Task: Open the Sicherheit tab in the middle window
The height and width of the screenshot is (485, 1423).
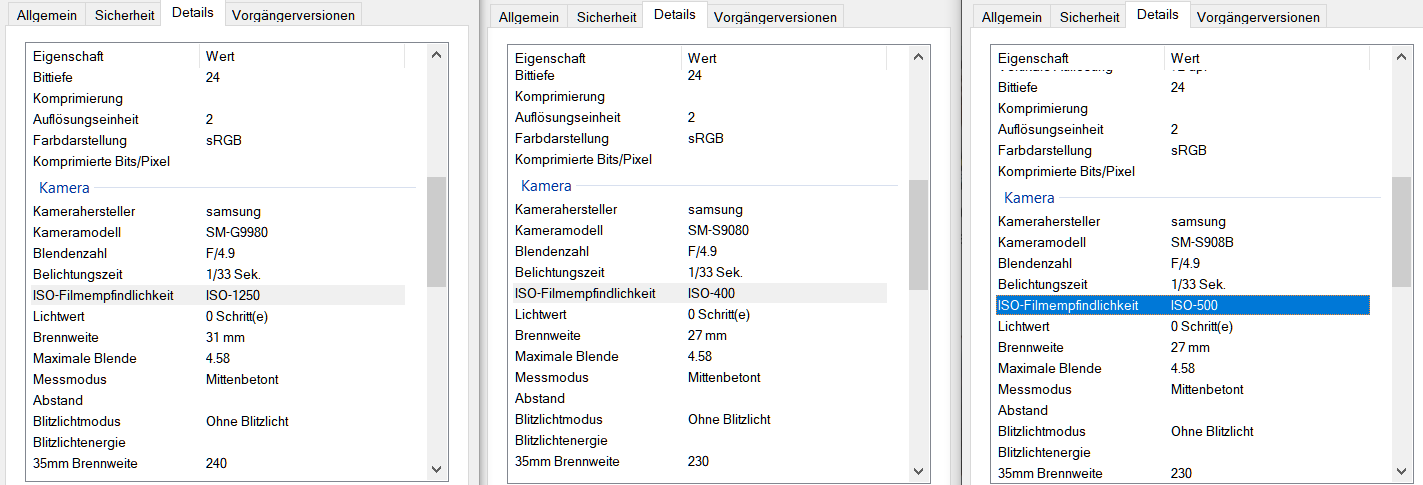Action: [607, 16]
